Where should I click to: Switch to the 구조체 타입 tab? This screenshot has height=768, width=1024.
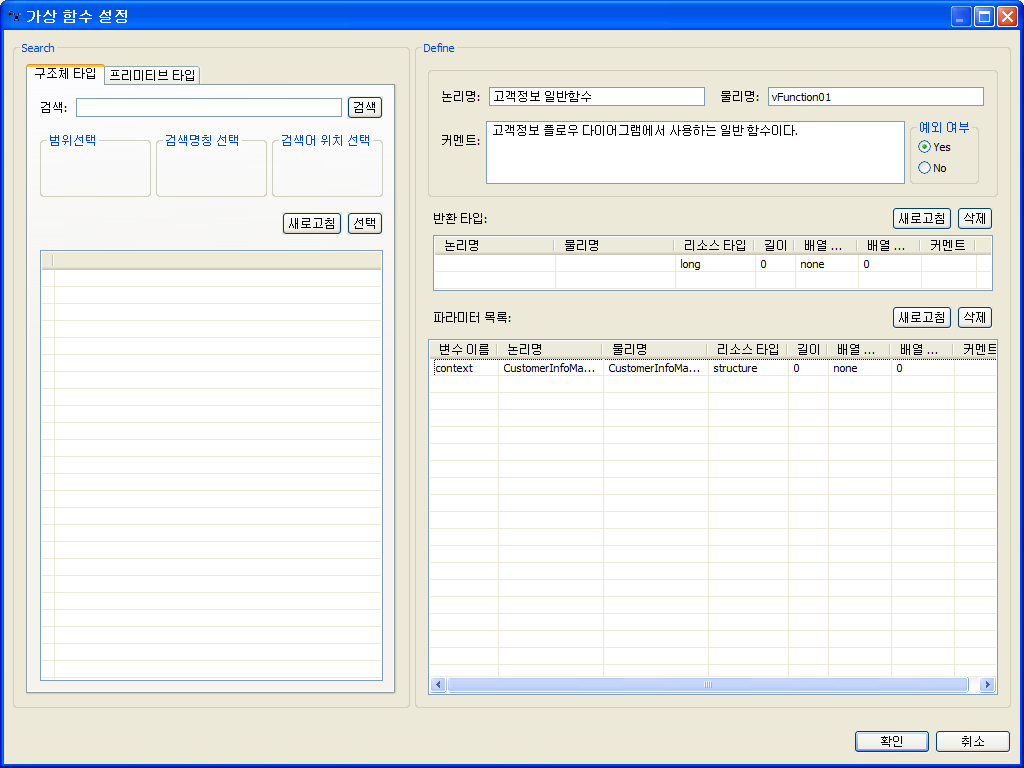point(65,74)
